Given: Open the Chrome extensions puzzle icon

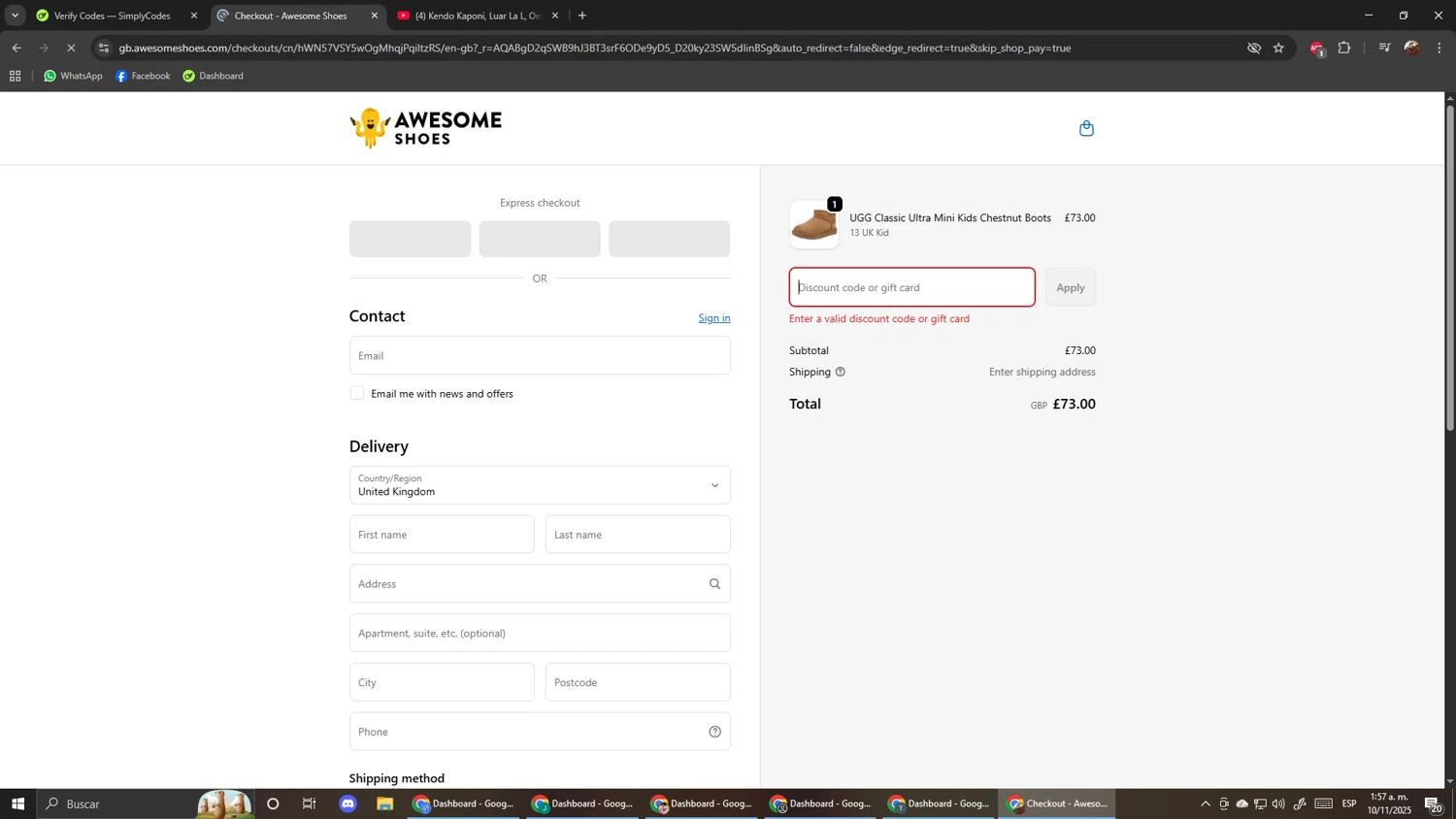Looking at the screenshot, I should coord(1344,48).
